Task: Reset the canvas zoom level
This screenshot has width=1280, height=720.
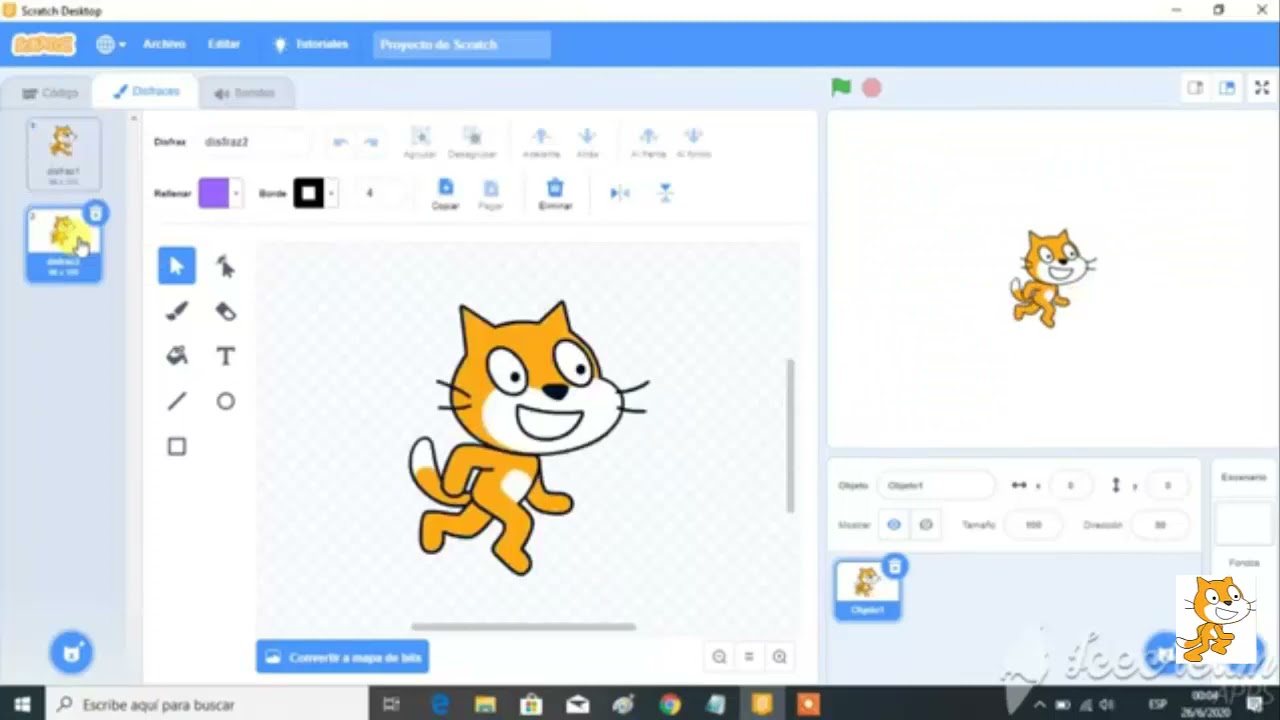Action: pyautogui.click(x=749, y=657)
